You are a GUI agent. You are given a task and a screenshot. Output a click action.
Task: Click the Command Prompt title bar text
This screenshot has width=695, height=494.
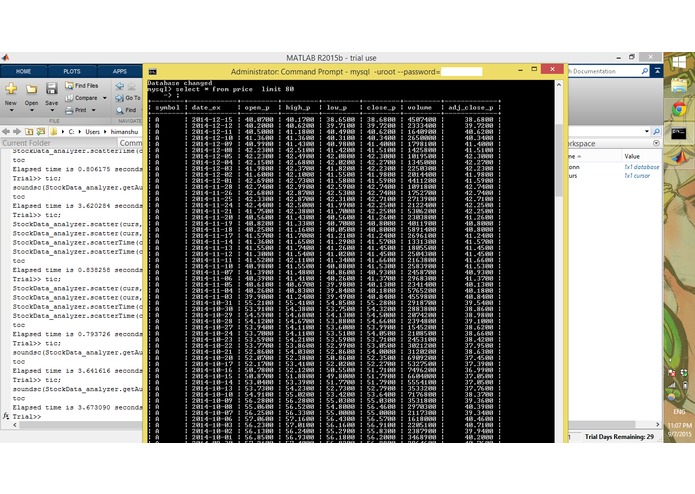(x=335, y=72)
